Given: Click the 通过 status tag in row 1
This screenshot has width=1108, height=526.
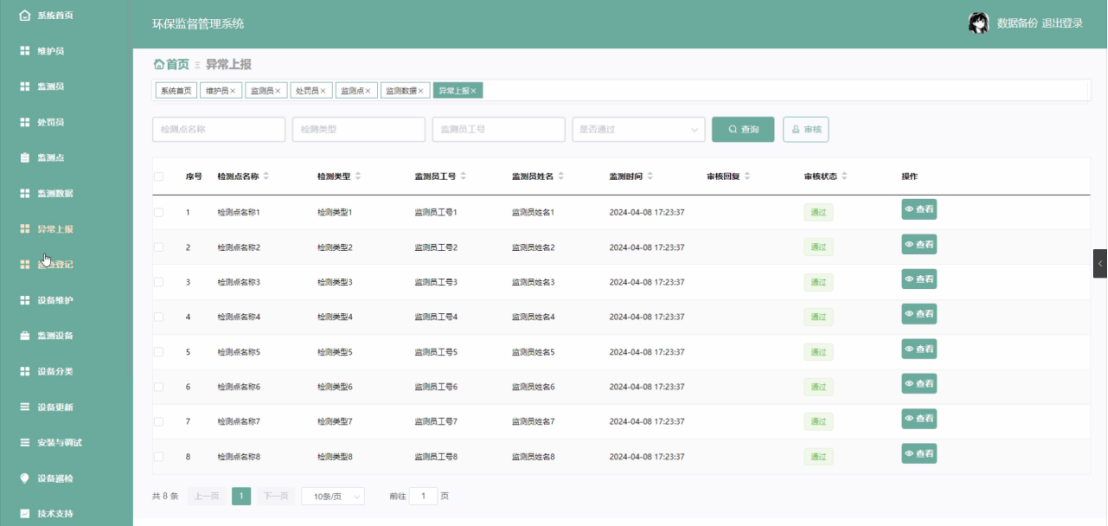Looking at the screenshot, I should (818, 212).
